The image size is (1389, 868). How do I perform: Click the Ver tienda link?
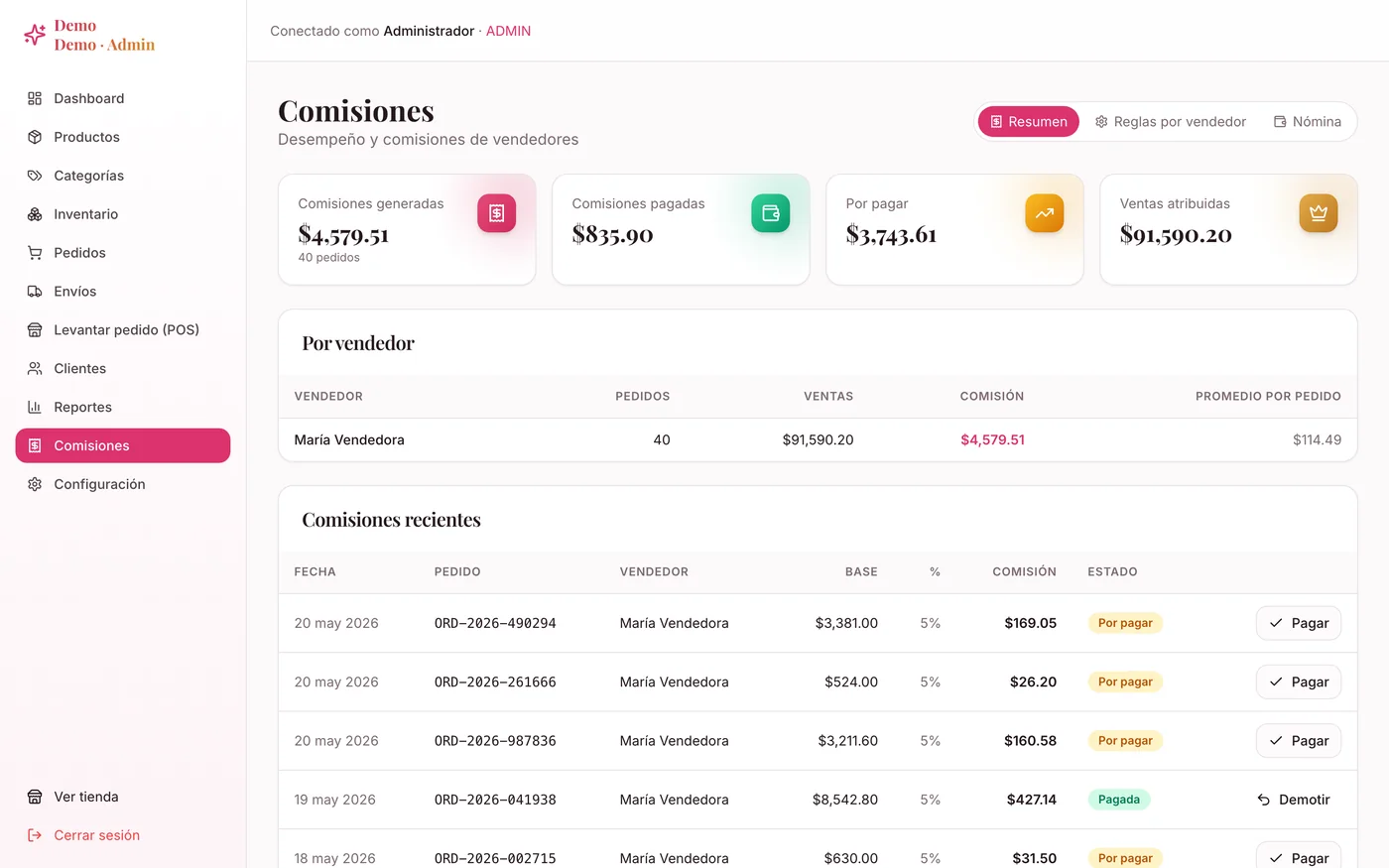[123, 797]
